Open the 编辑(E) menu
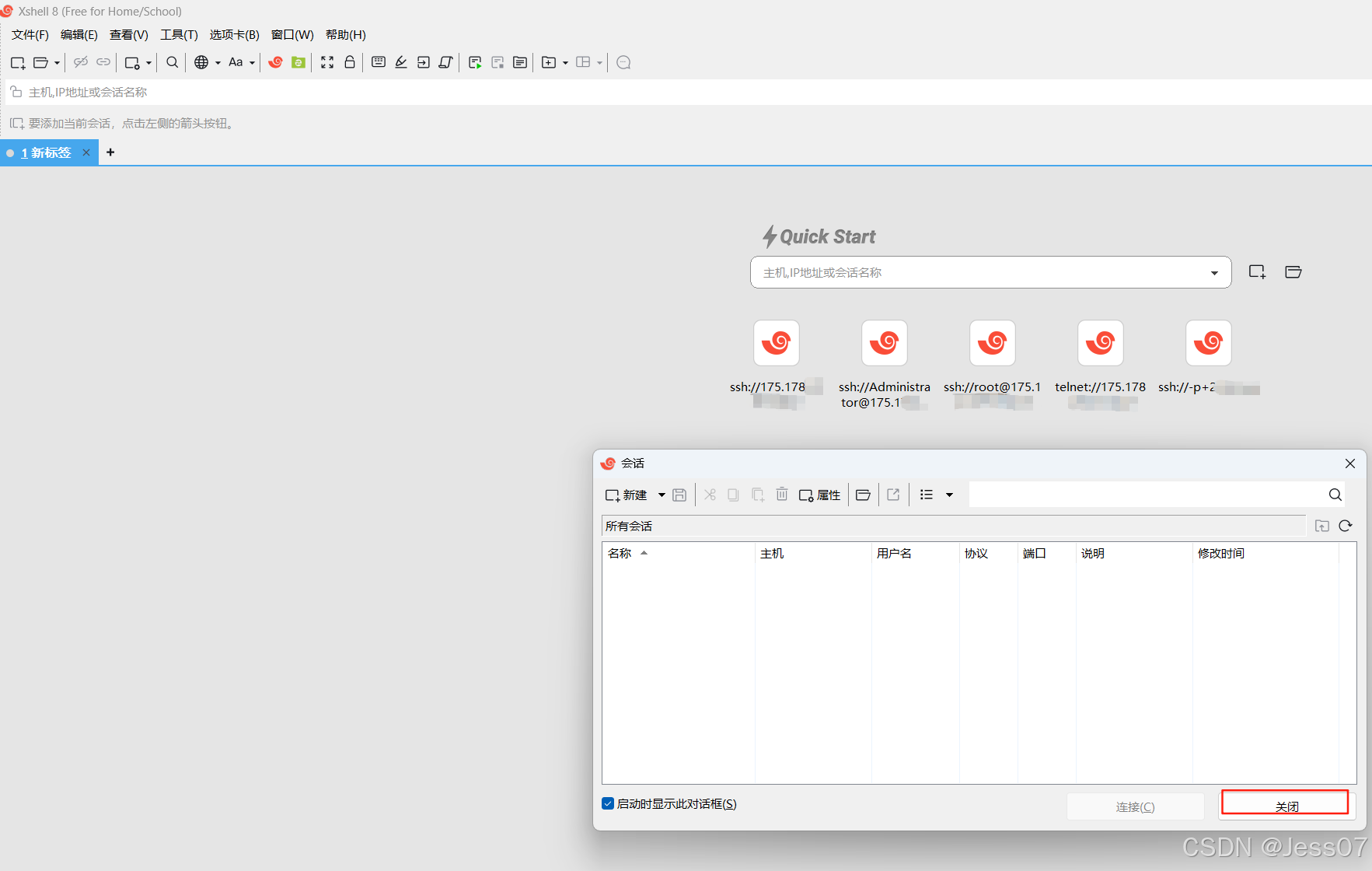 pyautogui.click(x=79, y=35)
